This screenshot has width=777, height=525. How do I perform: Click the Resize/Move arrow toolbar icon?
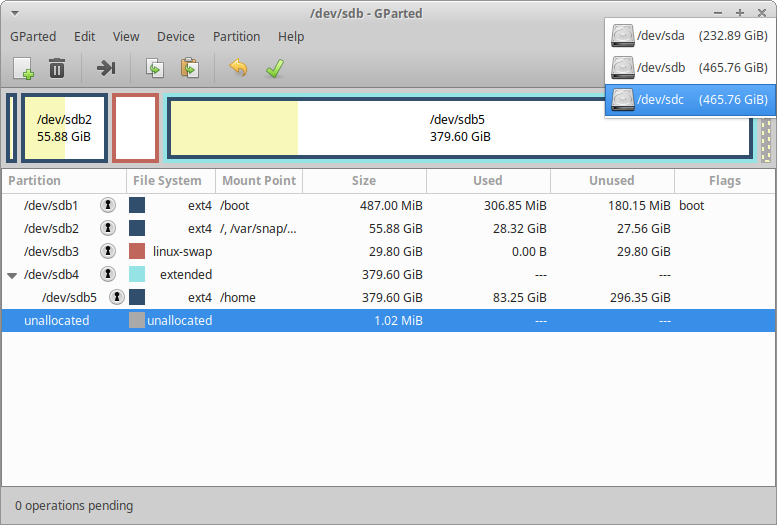106,68
